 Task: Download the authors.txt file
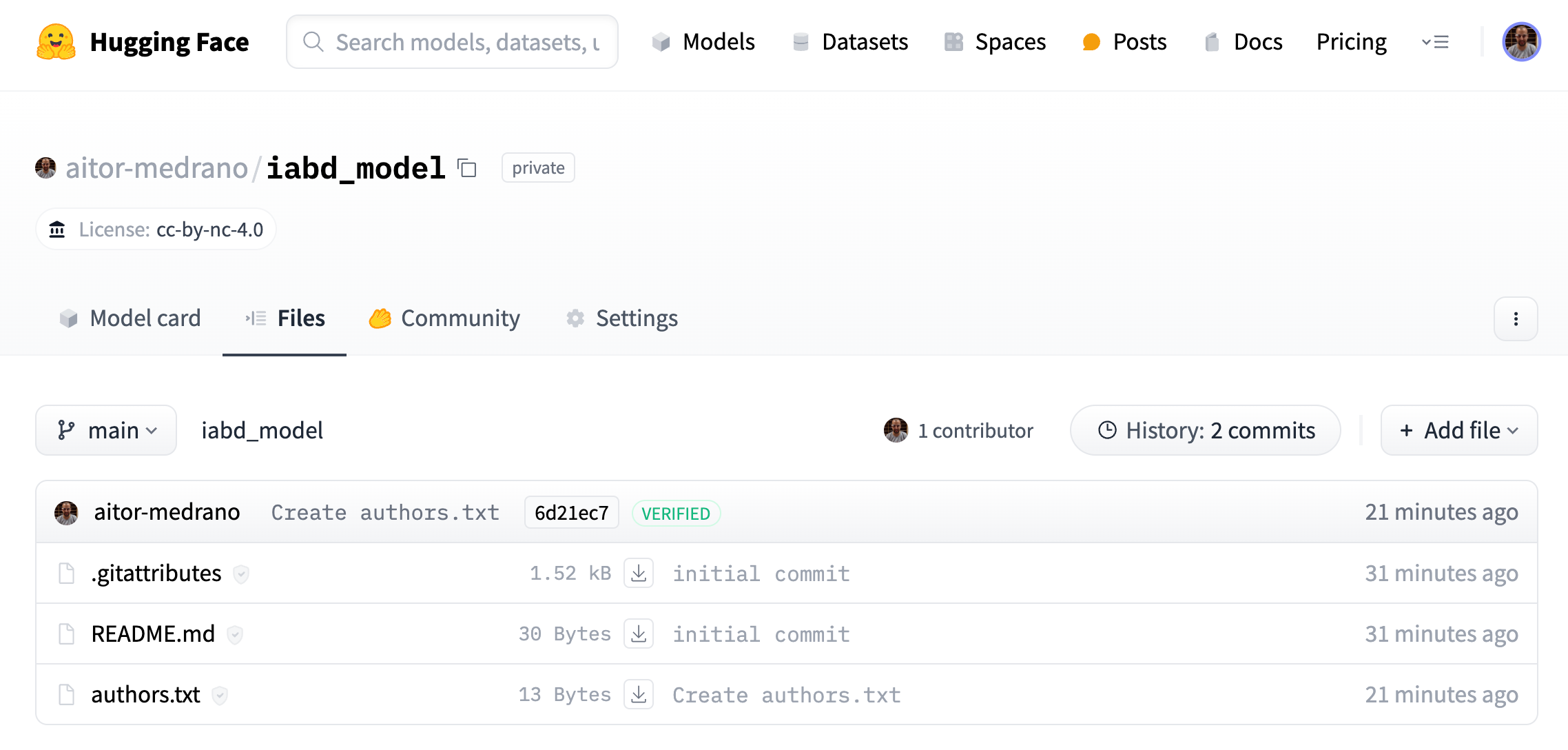(x=639, y=695)
